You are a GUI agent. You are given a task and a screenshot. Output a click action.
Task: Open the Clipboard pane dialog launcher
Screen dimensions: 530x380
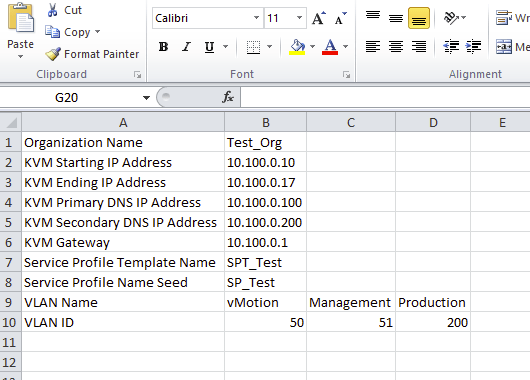point(137,74)
